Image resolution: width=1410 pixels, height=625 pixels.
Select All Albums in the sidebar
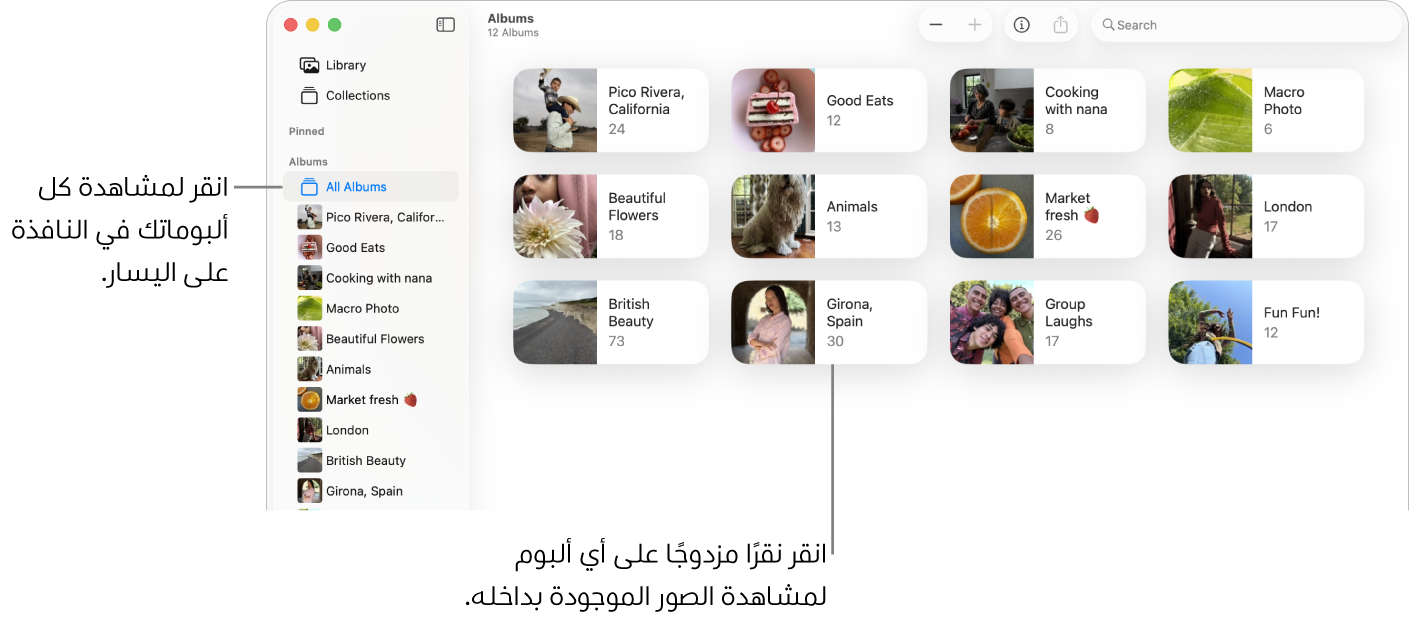click(371, 187)
